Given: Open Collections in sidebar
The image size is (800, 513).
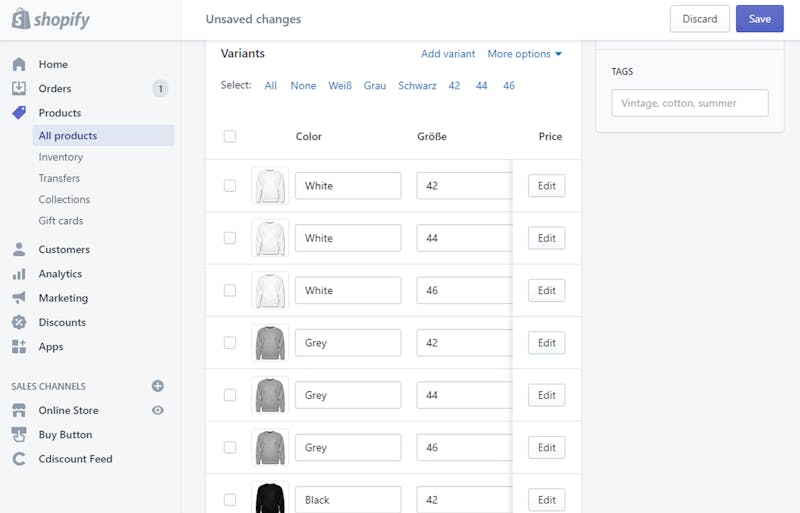Looking at the screenshot, I should [64, 200].
